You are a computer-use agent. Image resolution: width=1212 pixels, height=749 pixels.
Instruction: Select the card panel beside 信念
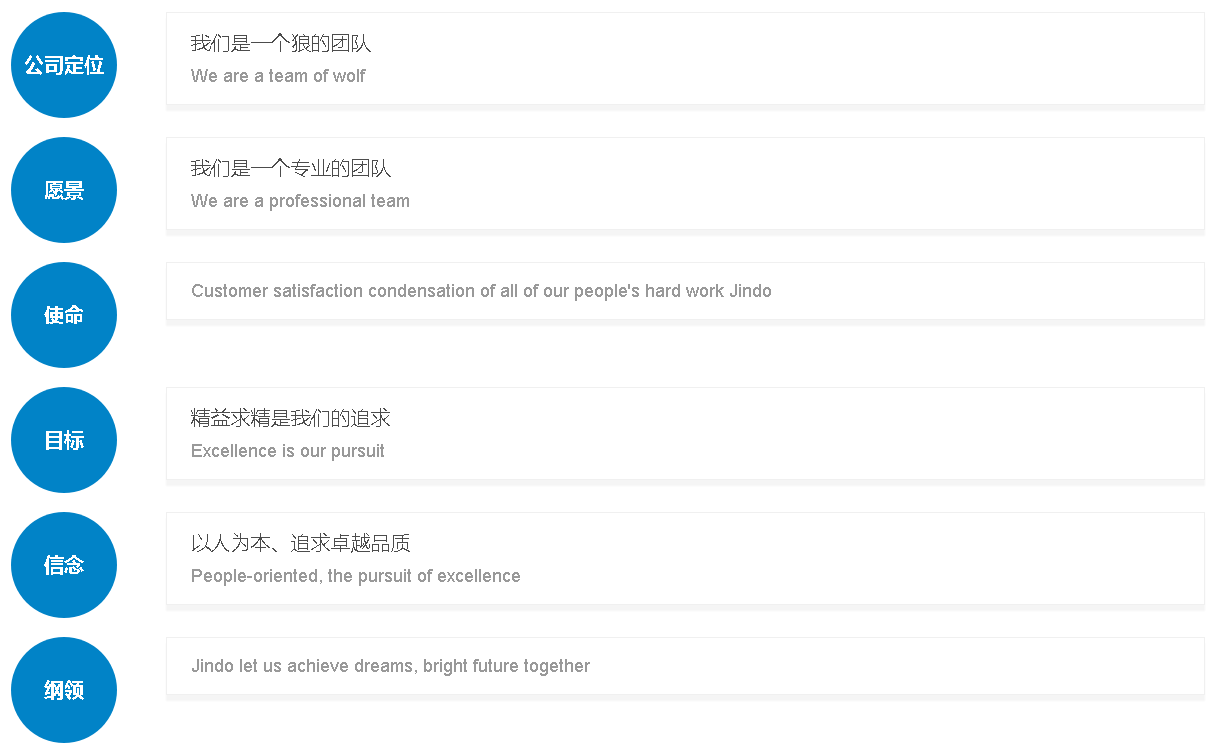point(800,558)
